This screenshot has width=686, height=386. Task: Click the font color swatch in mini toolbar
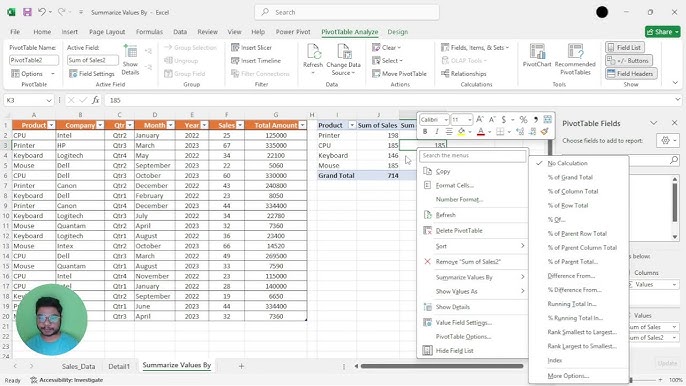coord(481,131)
